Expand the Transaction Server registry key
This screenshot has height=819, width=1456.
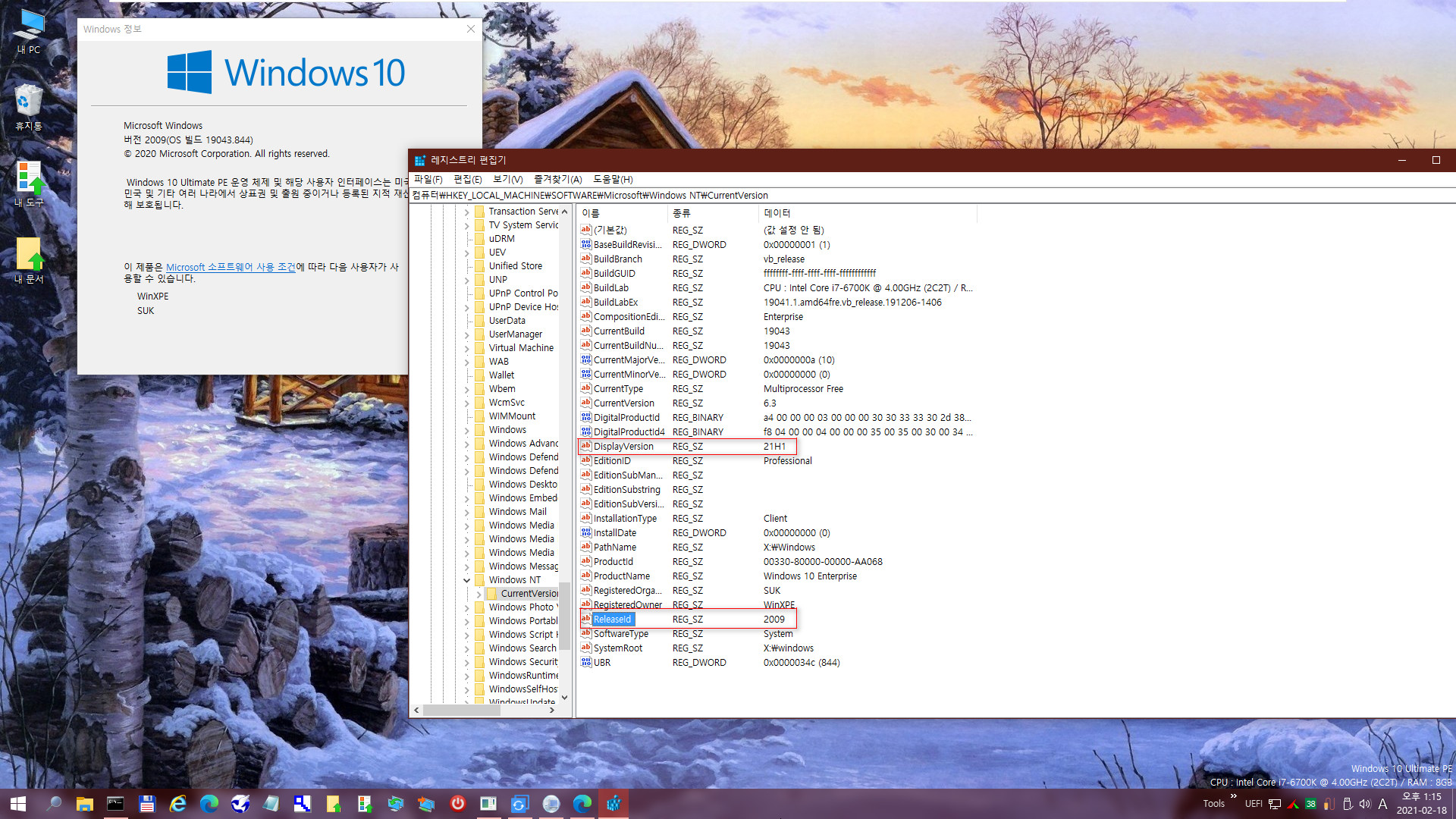click(x=466, y=212)
